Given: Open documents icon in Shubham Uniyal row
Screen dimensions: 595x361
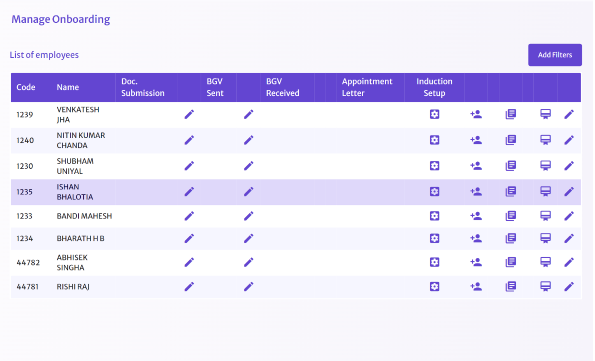Looking at the screenshot, I should [511, 166].
